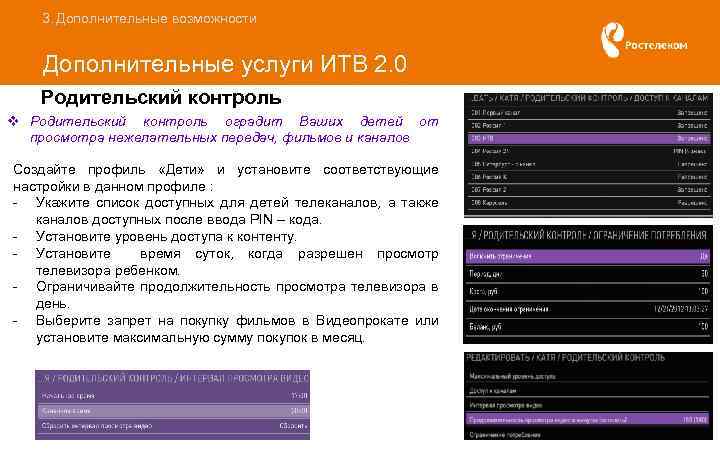
Task: Click the Rostelecom logo
Action: point(644,40)
